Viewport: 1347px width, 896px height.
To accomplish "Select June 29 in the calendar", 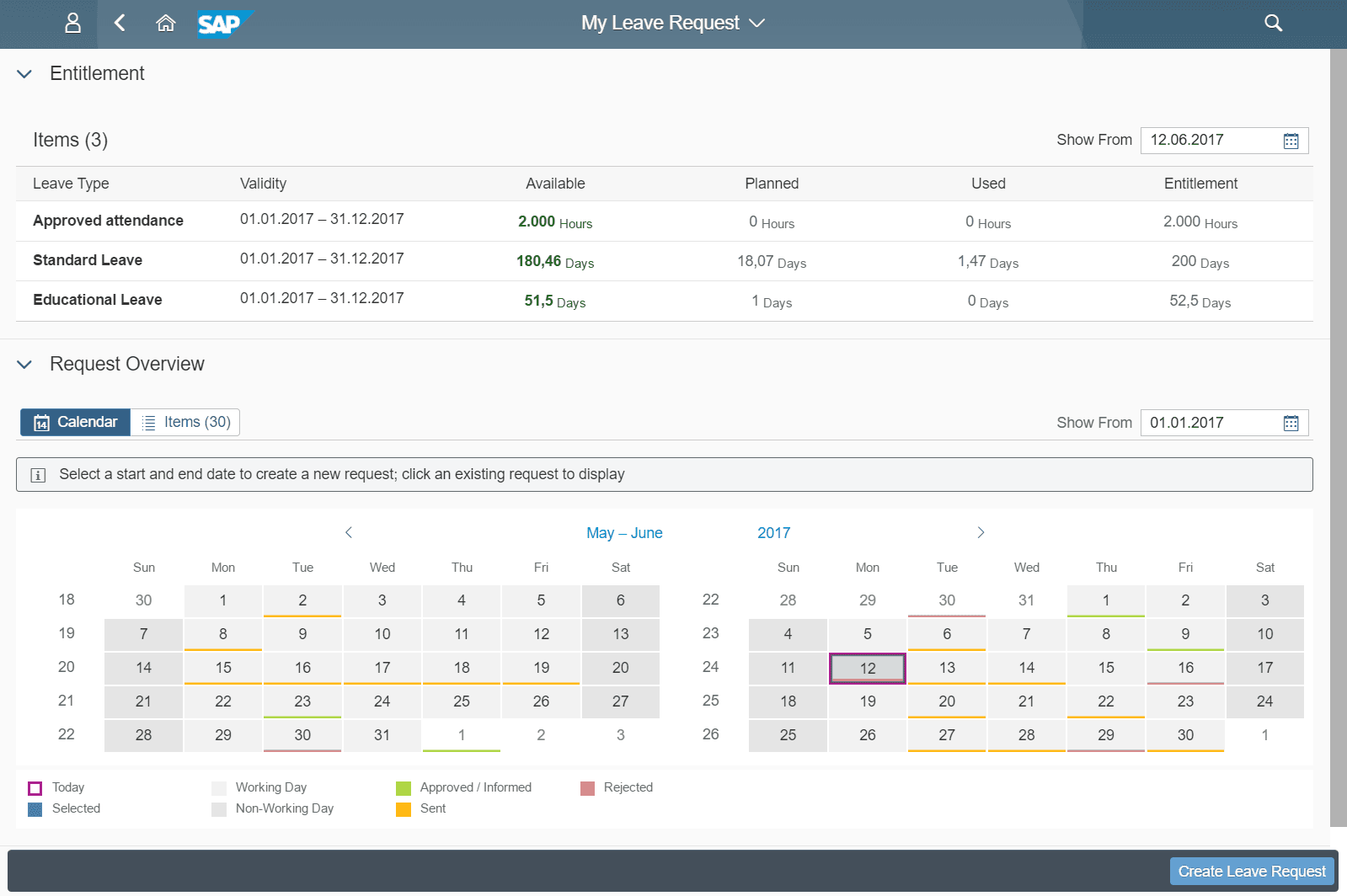I will [1106, 735].
